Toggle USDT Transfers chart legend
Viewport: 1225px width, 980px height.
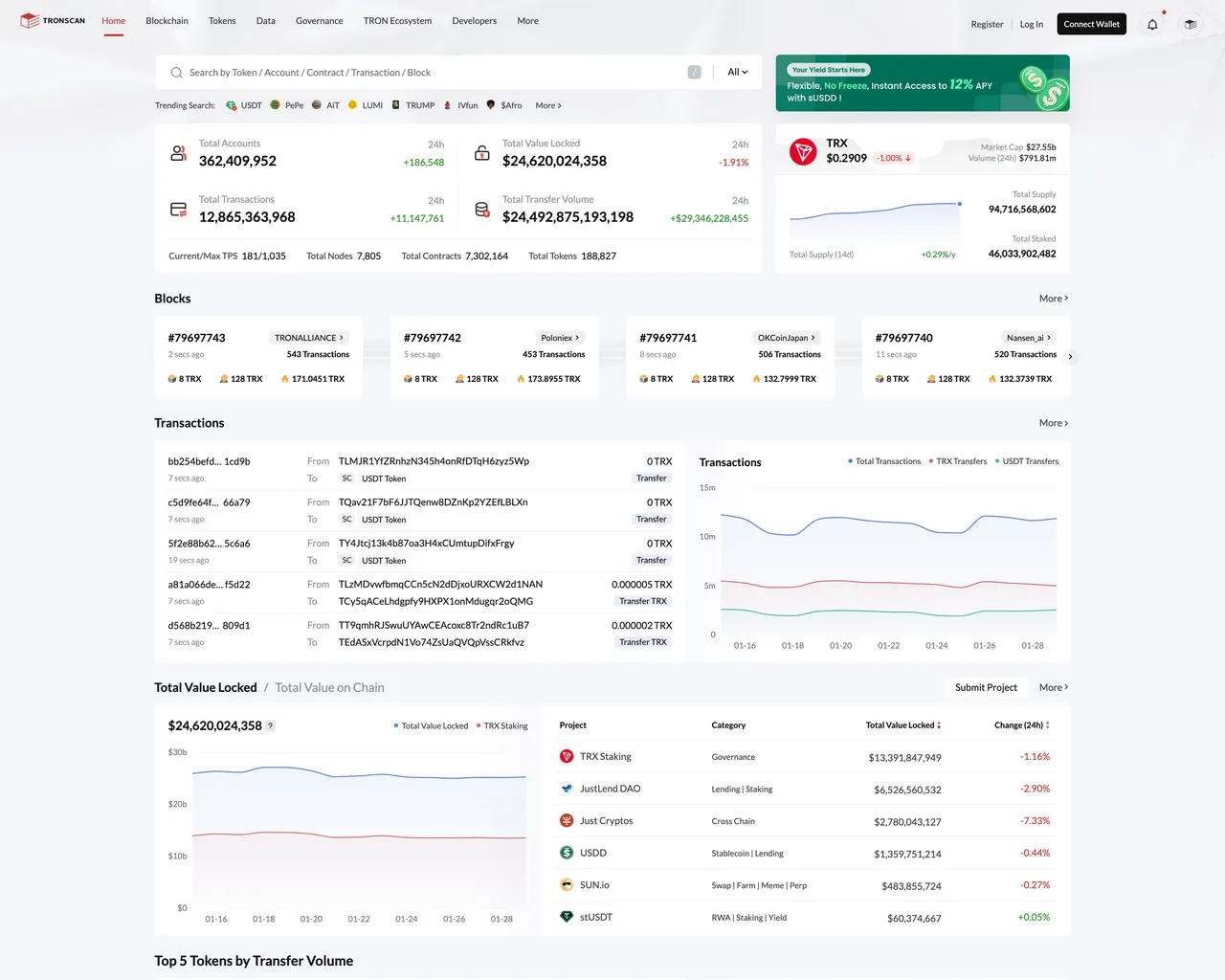coord(1026,461)
